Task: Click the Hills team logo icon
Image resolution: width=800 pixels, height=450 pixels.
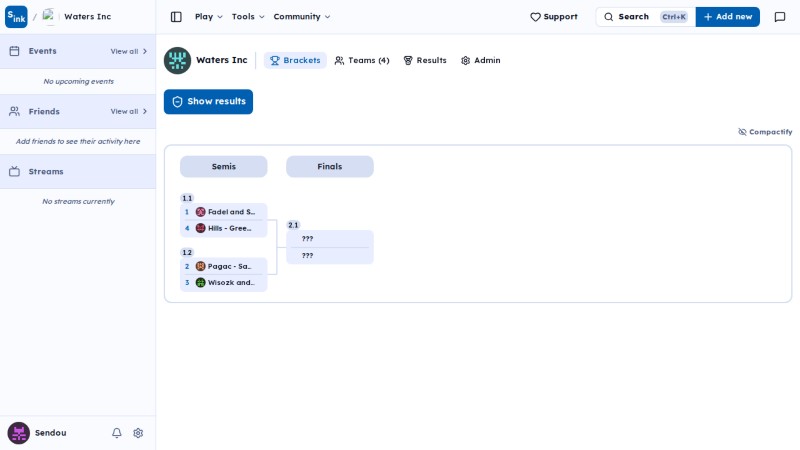Action: click(201, 228)
